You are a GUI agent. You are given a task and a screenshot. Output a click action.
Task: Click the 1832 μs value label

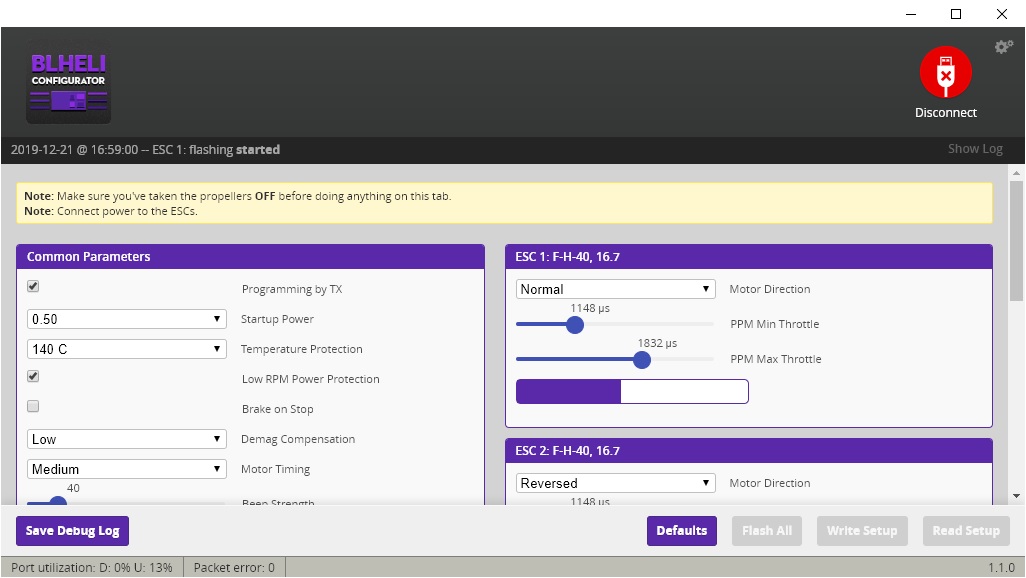(x=658, y=343)
